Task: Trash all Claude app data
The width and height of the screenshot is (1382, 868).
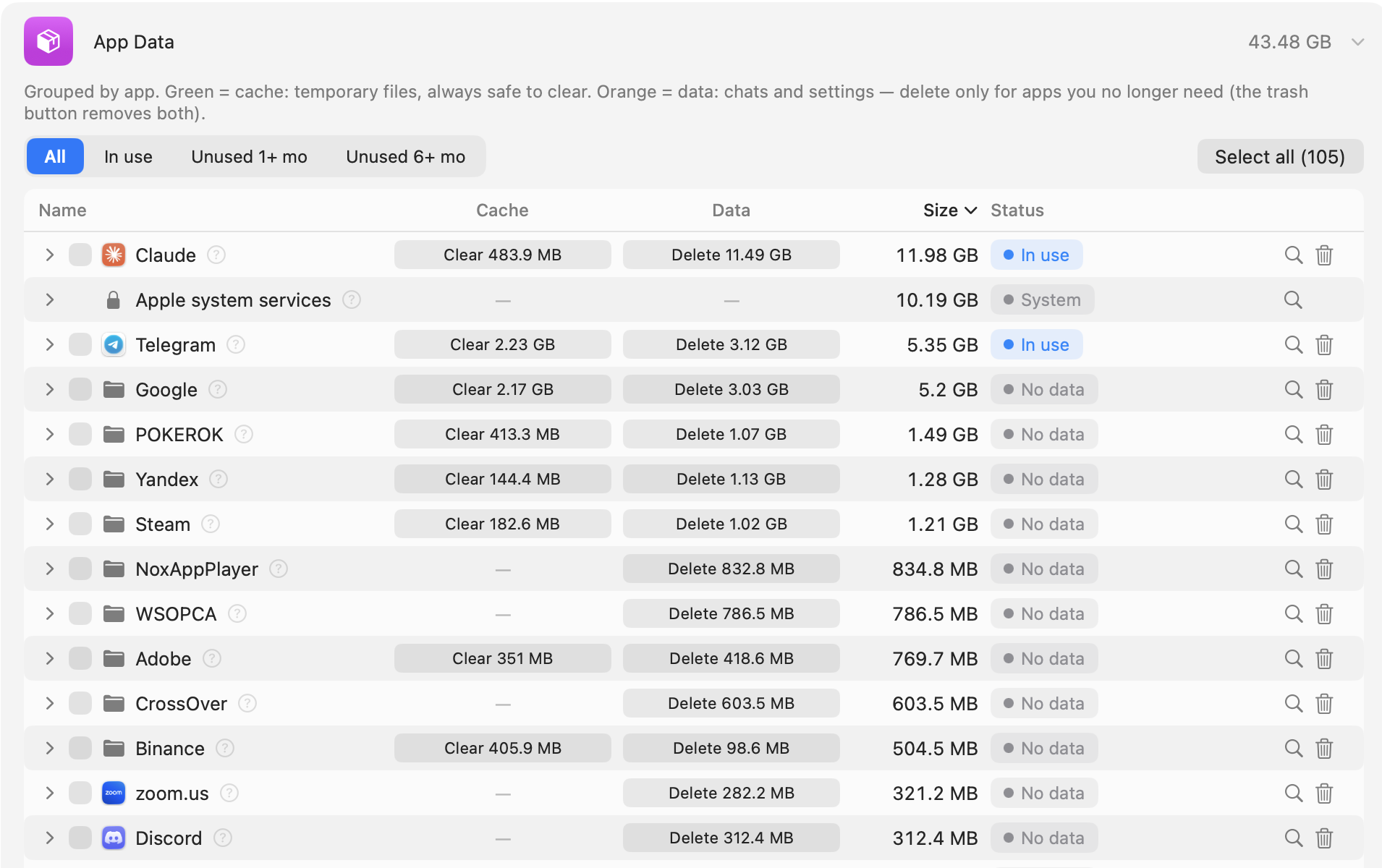Action: tap(1324, 255)
